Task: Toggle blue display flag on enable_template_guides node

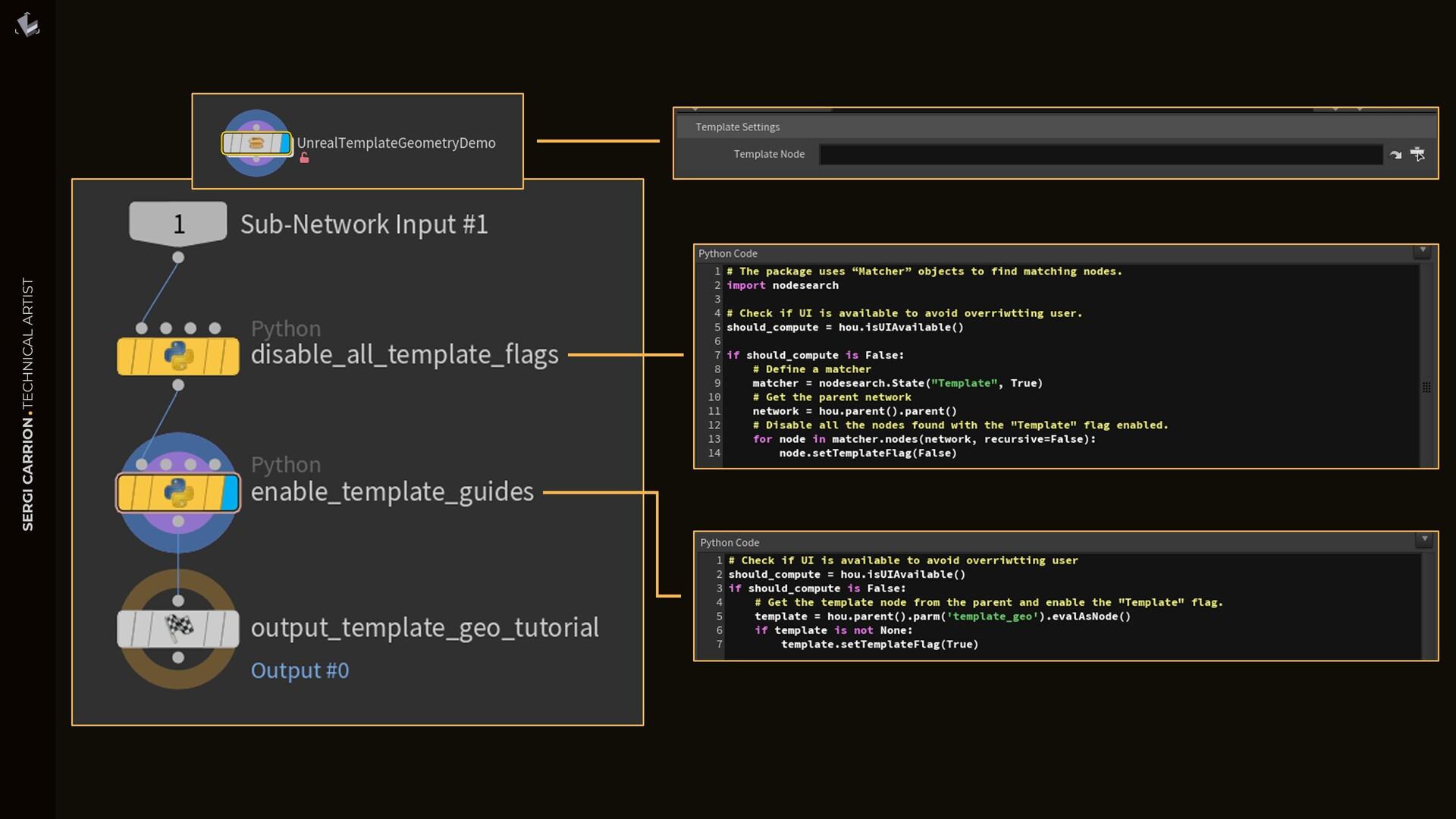Action: coord(230,493)
